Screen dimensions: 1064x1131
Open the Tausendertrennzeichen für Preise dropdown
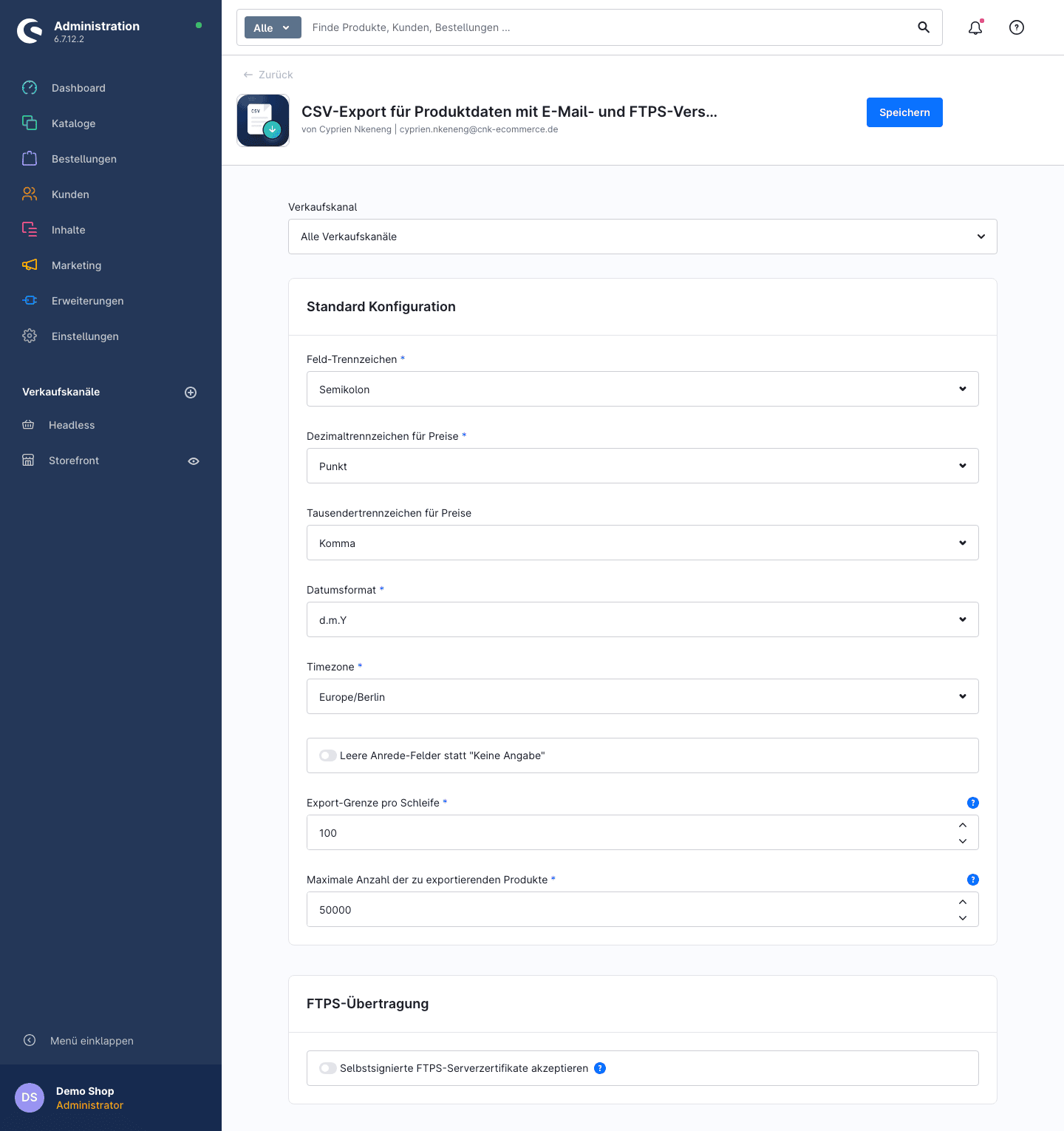pos(643,543)
